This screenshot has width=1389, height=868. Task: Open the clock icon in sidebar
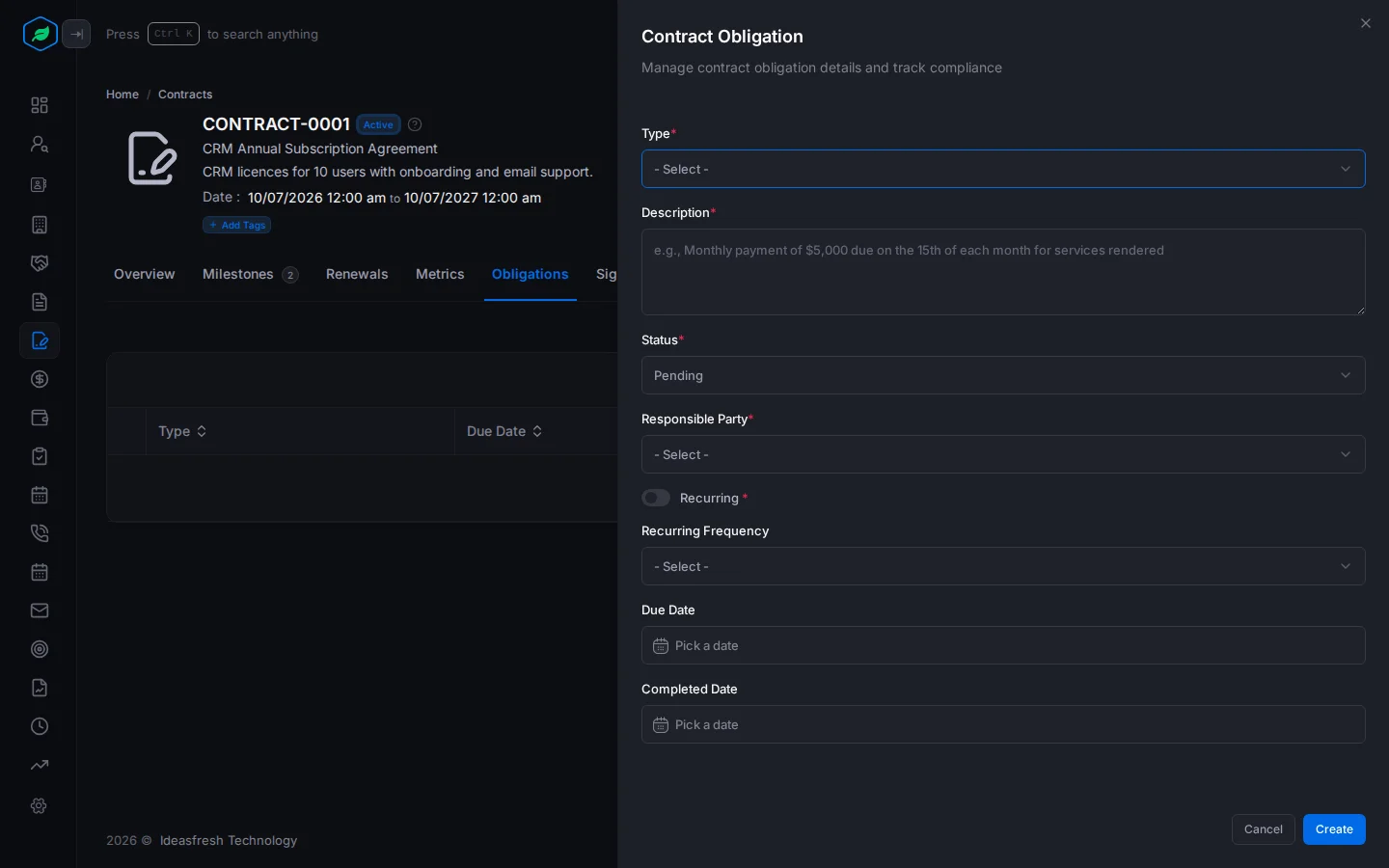point(40,726)
